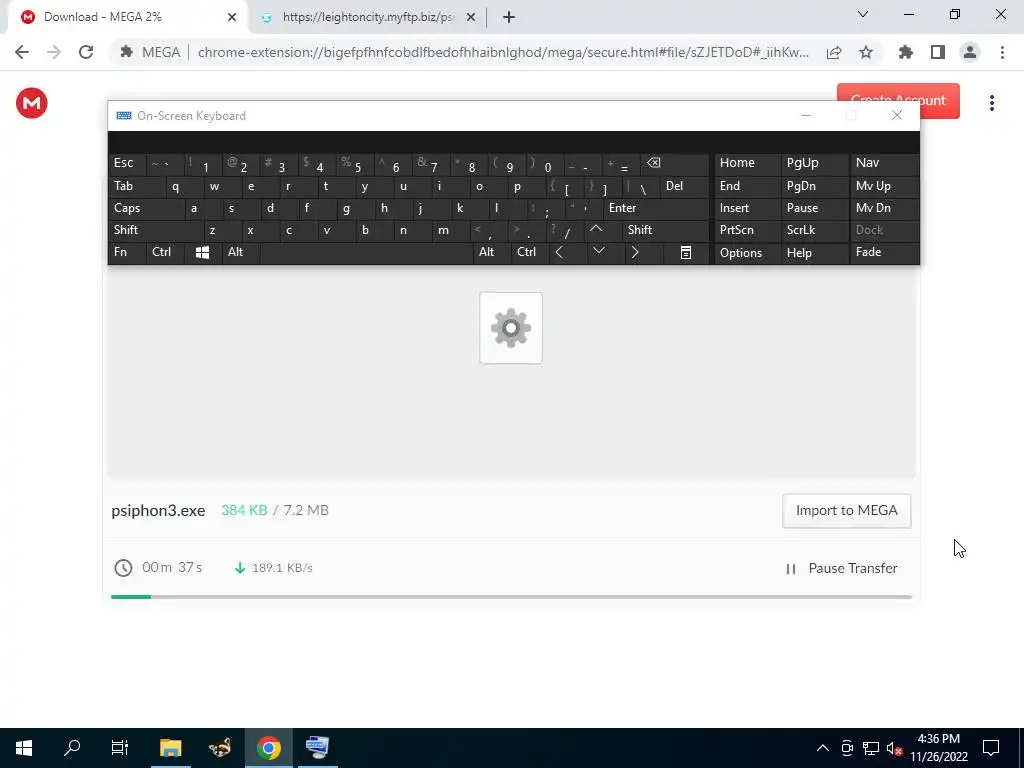Toggle the right Shift key
The image size is (1024, 768).
[665, 230]
